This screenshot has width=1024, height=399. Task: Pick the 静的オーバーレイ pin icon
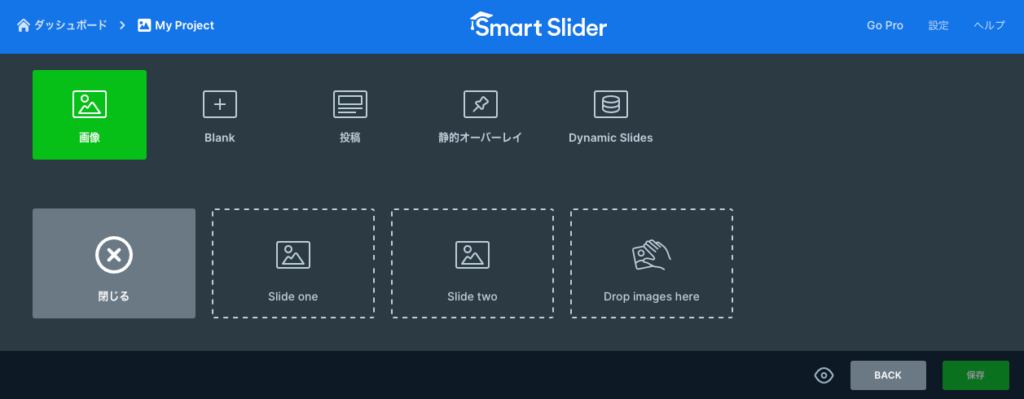click(x=481, y=104)
